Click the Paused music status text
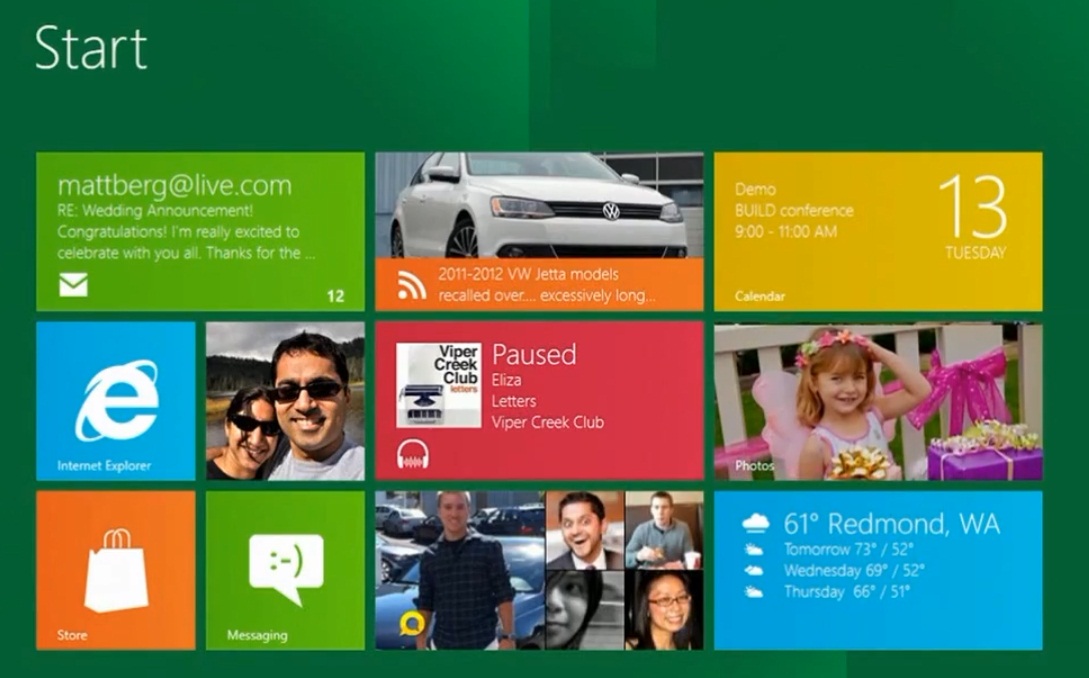Image resolution: width=1089 pixels, height=678 pixels. (x=534, y=354)
